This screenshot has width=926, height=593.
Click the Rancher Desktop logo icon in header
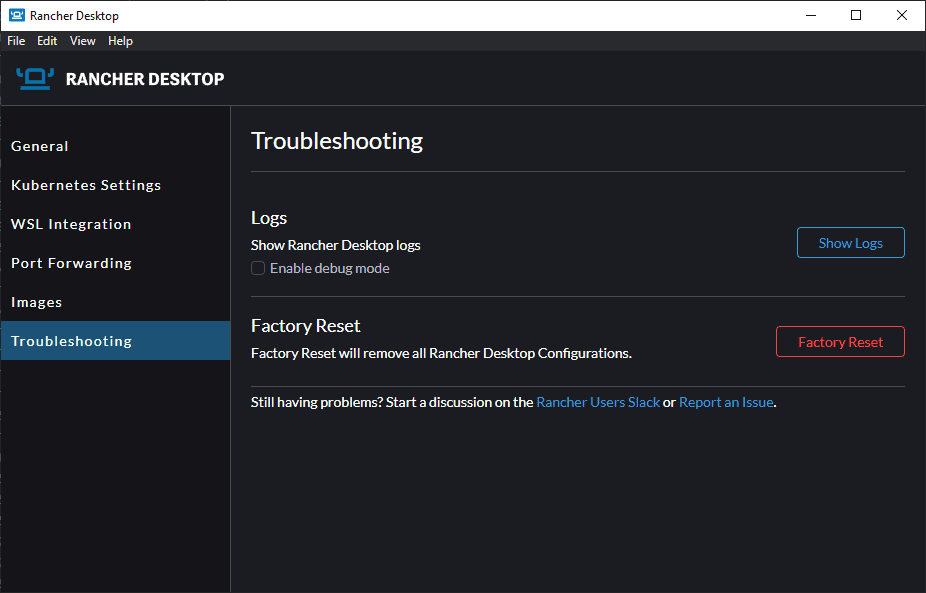[x=35, y=78]
